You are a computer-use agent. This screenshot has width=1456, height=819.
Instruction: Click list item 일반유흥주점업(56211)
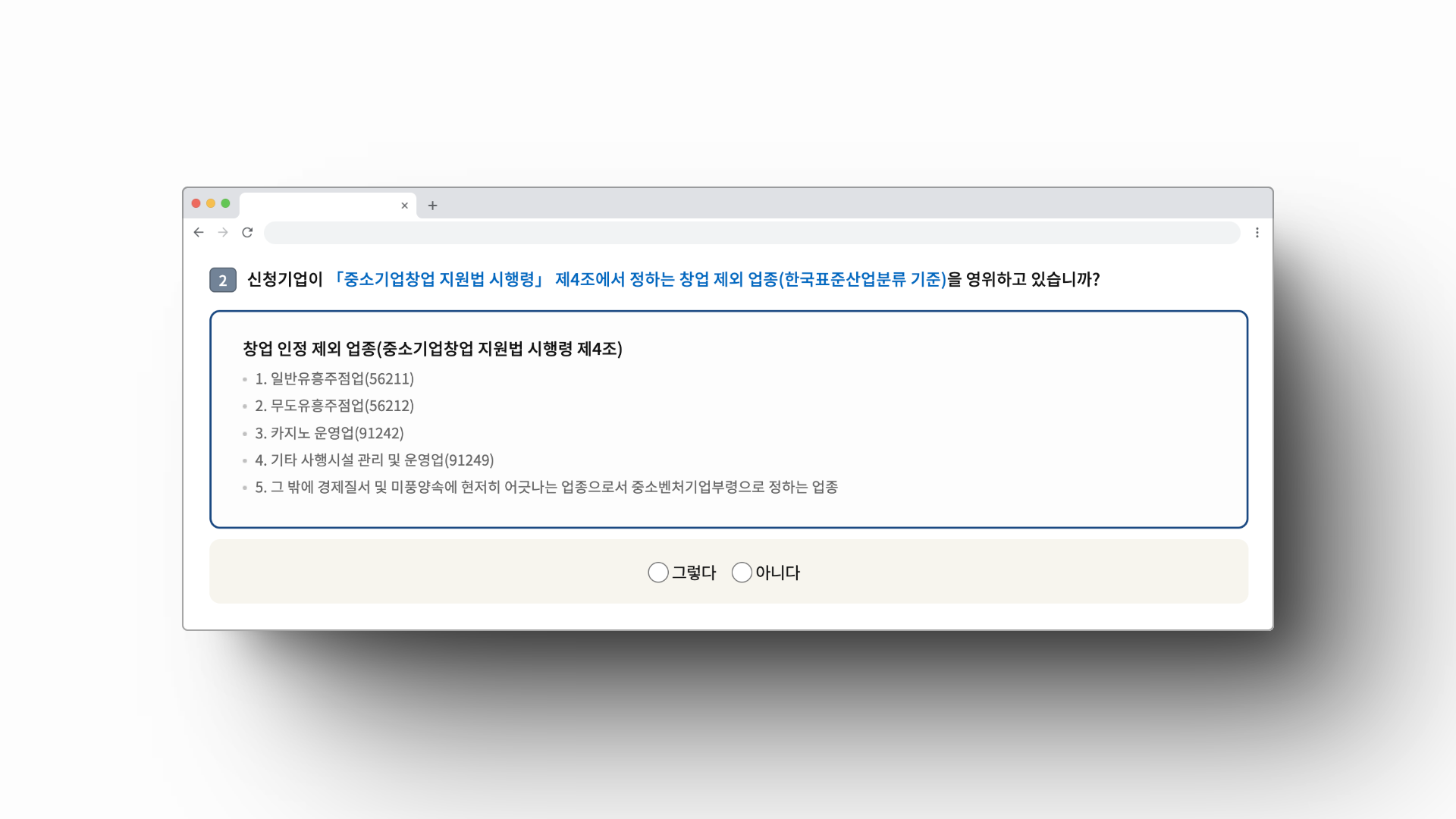click(334, 378)
